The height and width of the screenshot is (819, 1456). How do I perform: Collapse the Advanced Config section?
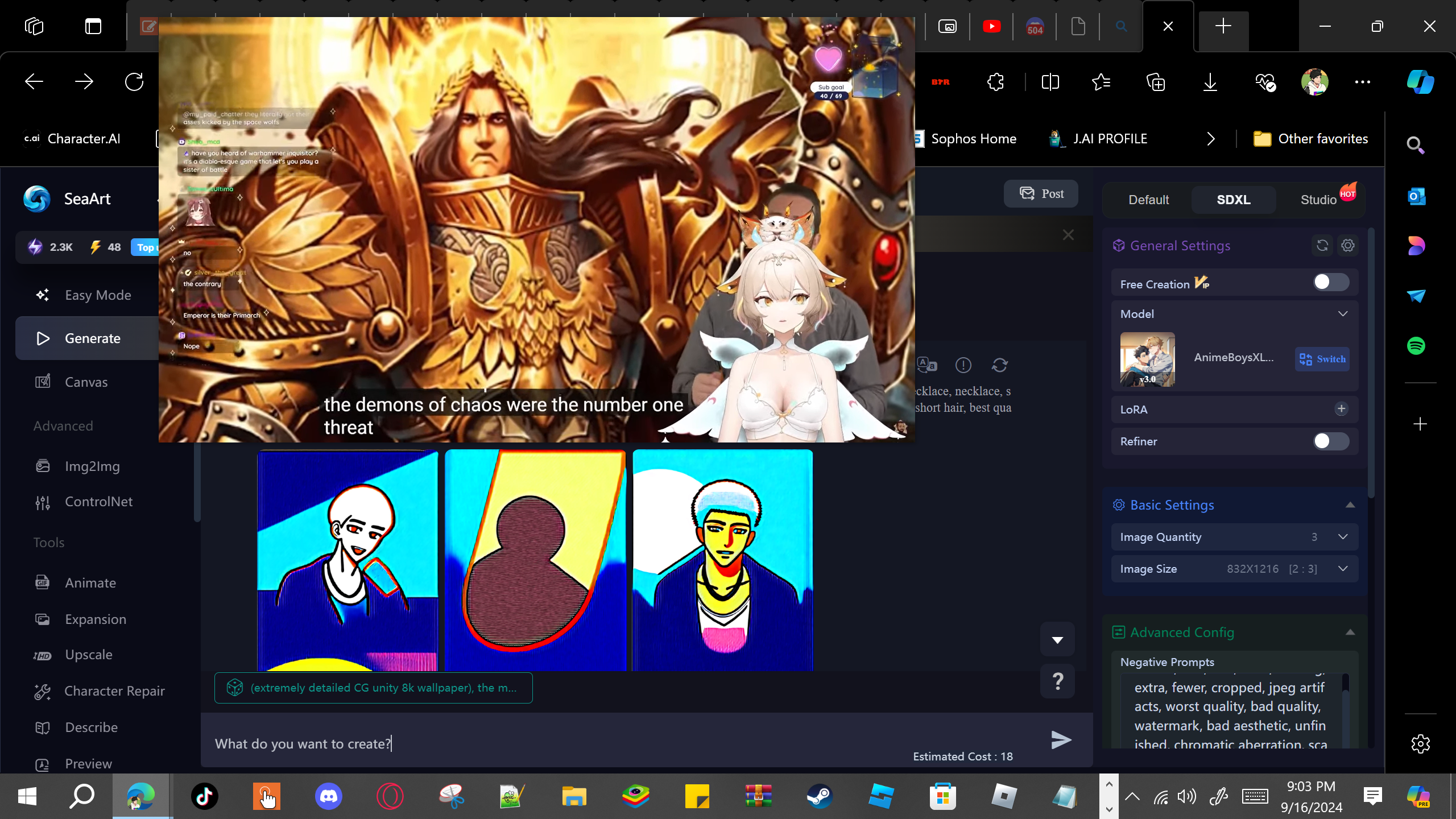1350,632
